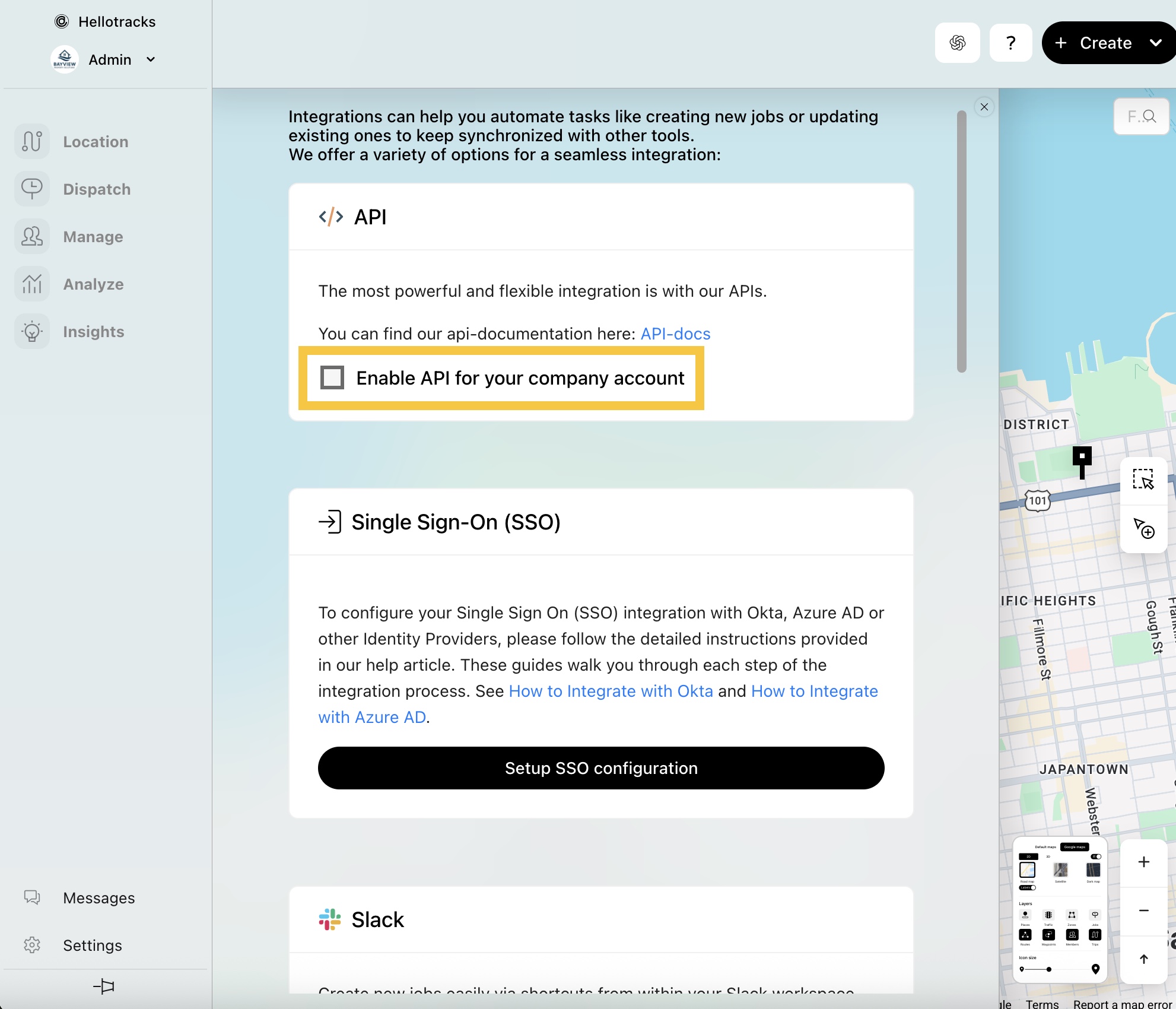Open Settings from the sidebar
The width and height of the screenshot is (1176, 1009).
coord(92,945)
